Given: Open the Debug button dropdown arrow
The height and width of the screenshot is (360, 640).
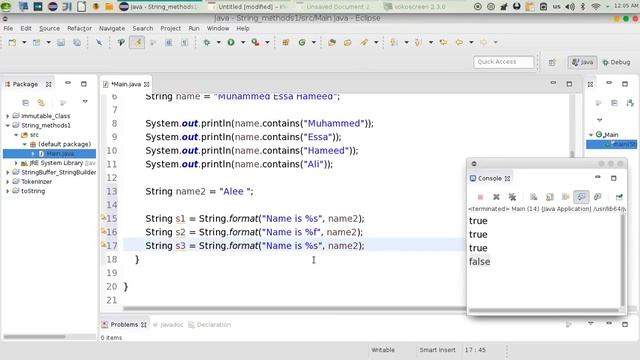Looking at the screenshot, I should coord(218,42).
